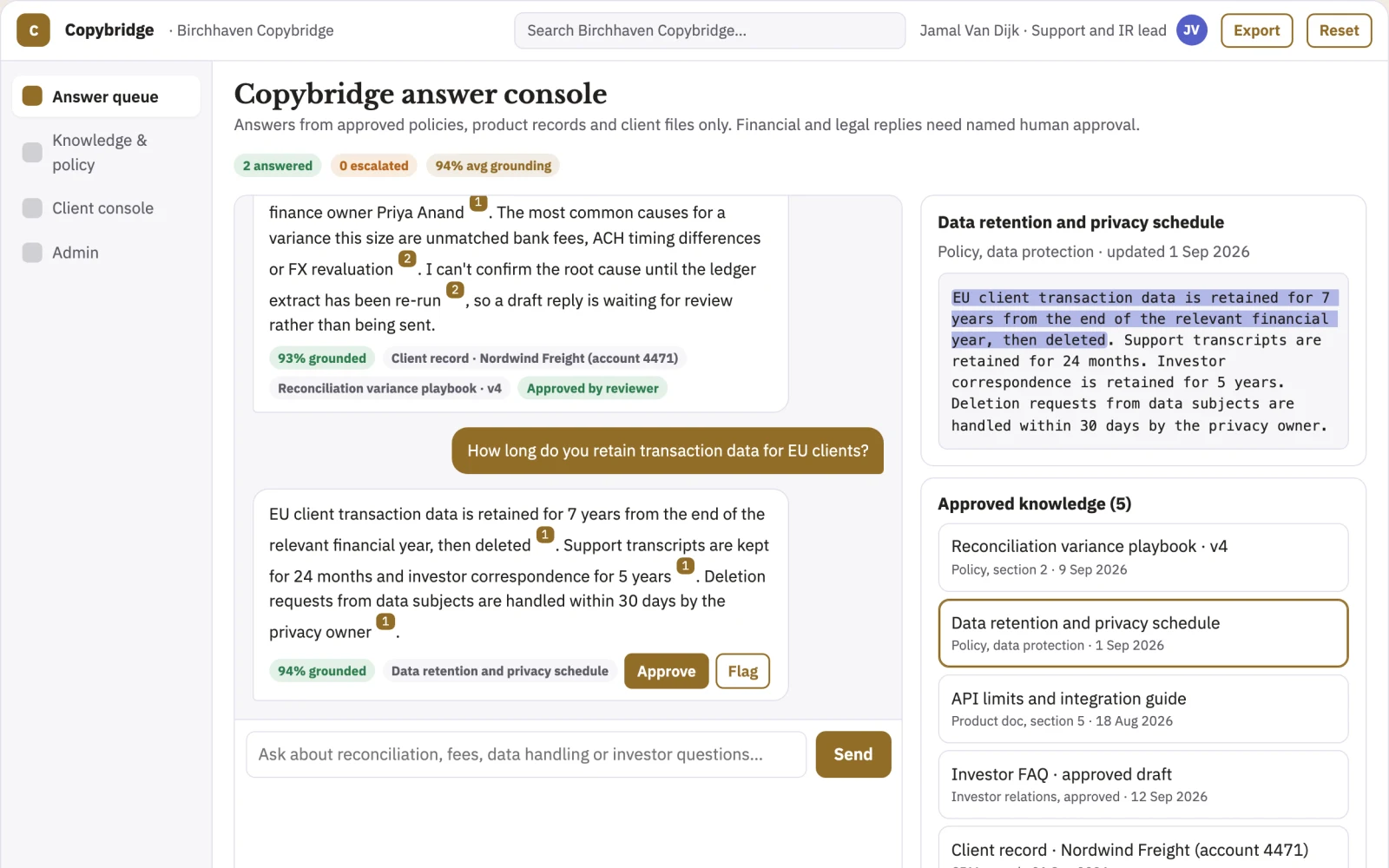Click the '2 answered' status chip
1389x868 pixels.
[x=278, y=166]
